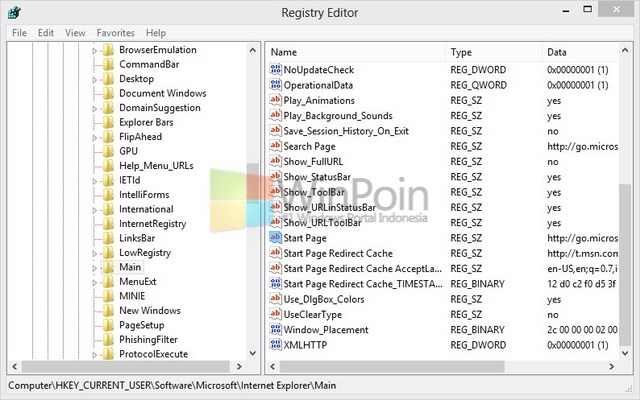Click values pane scroll left arrow
This screenshot has height=400, width=640.
(x=273, y=367)
